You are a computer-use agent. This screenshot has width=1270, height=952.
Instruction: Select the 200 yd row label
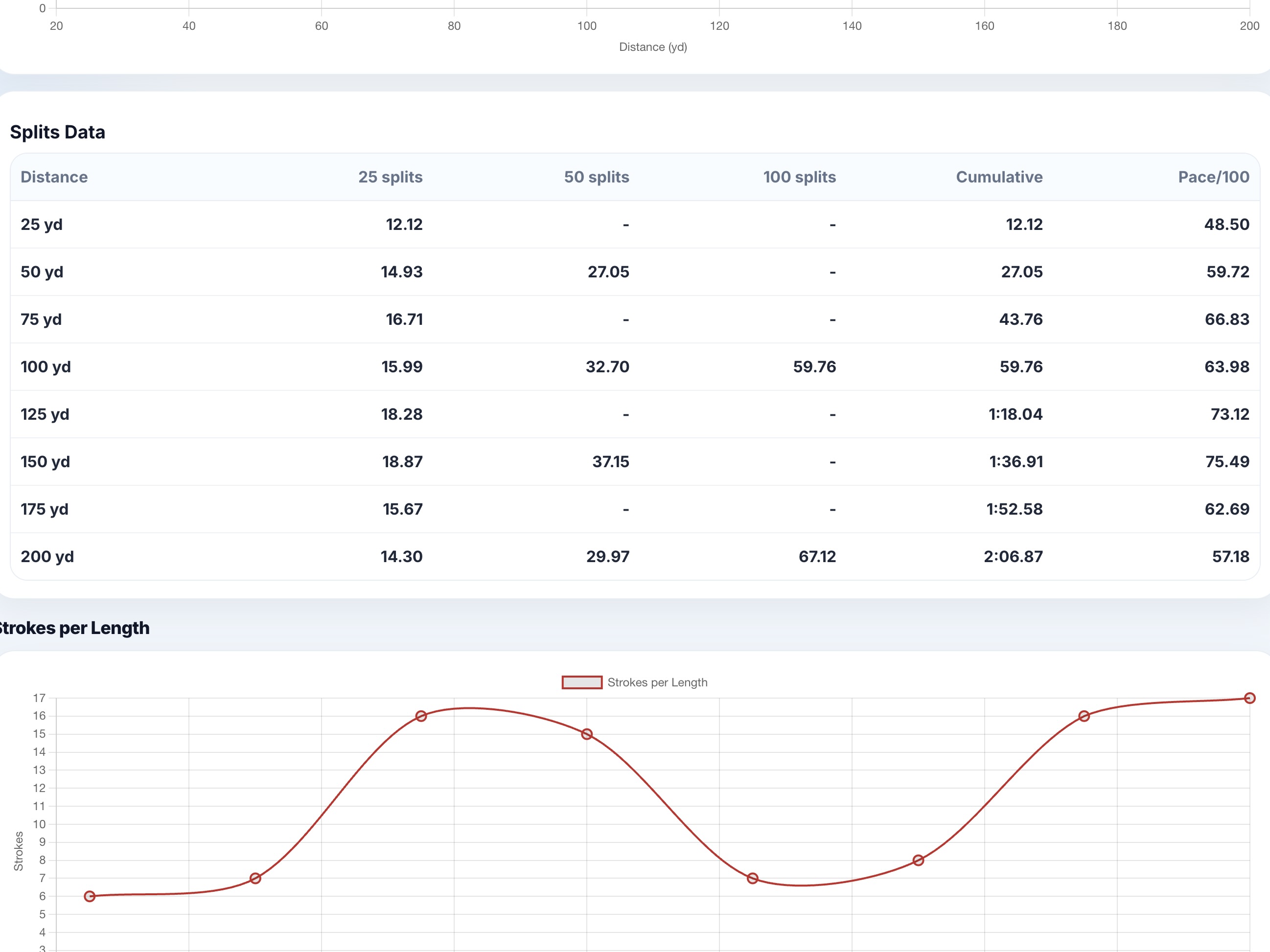click(x=47, y=557)
